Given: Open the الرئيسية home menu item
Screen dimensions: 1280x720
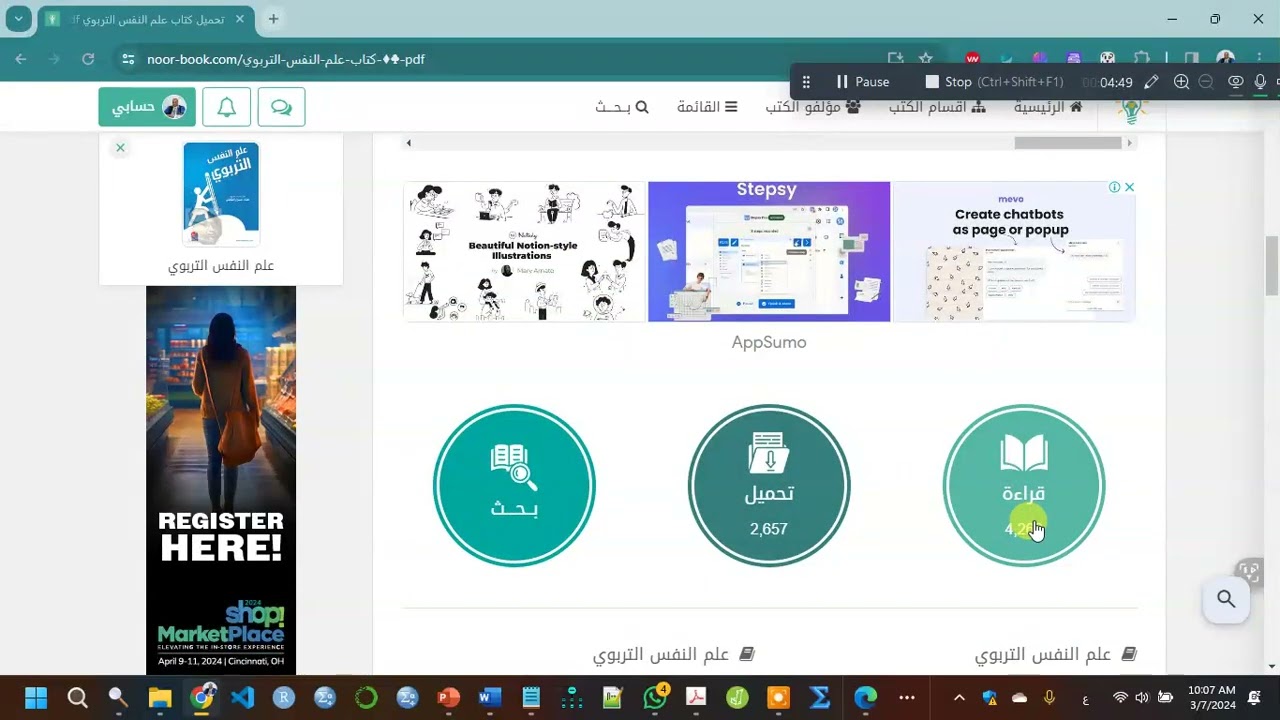Looking at the screenshot, I should point(1048,107).
